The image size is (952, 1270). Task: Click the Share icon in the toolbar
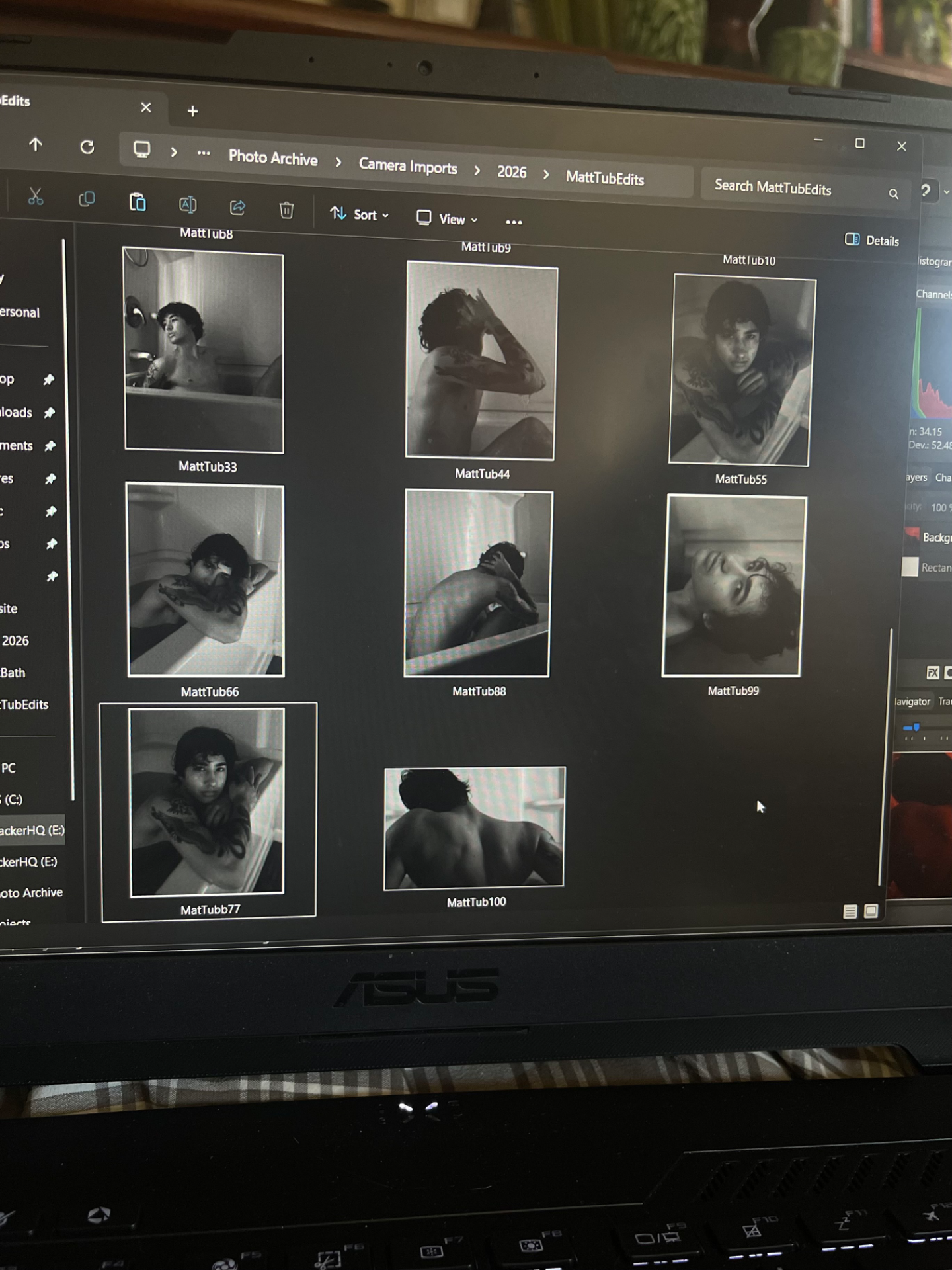pos(237,208)
